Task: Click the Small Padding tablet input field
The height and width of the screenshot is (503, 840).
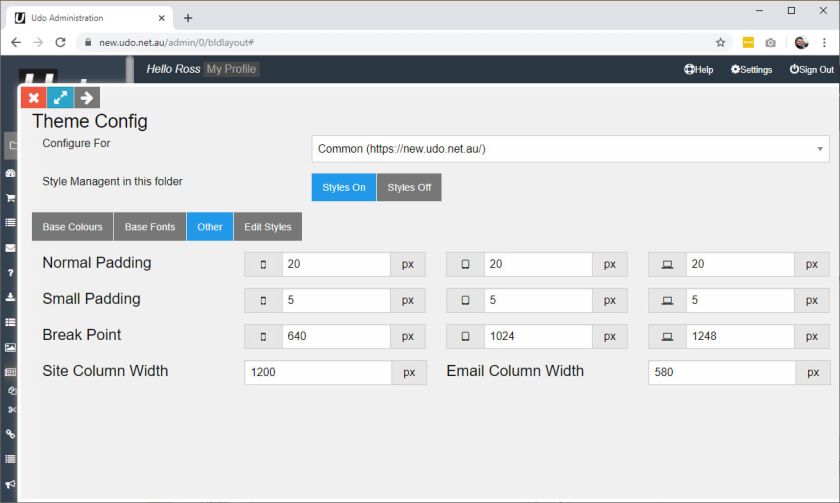Action: pos(538,300)
